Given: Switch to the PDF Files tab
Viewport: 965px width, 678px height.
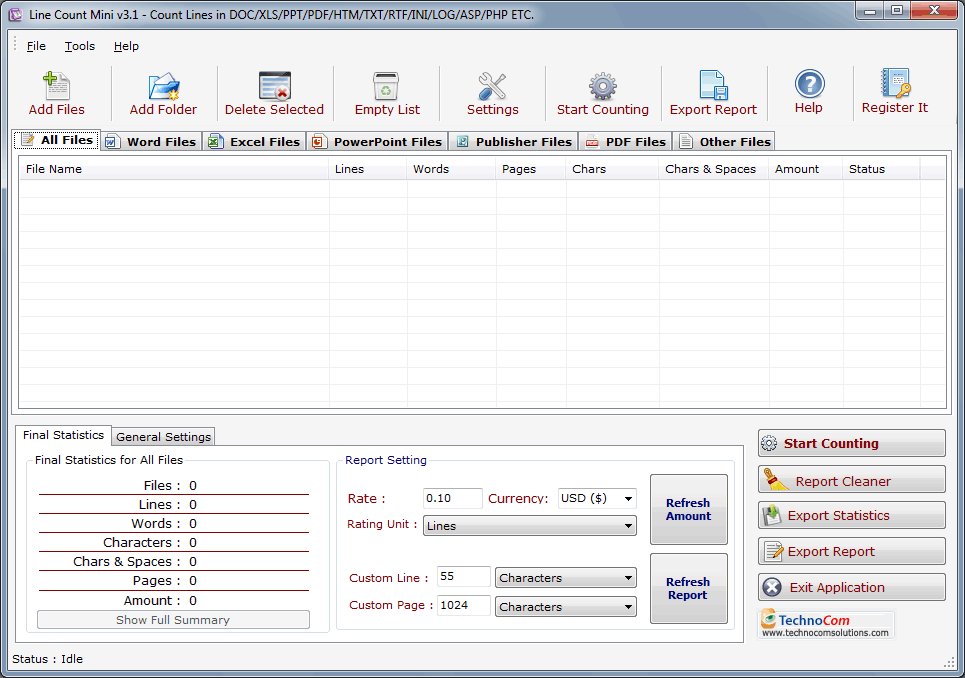Looking at the screenshot, I should click(625, 141).
